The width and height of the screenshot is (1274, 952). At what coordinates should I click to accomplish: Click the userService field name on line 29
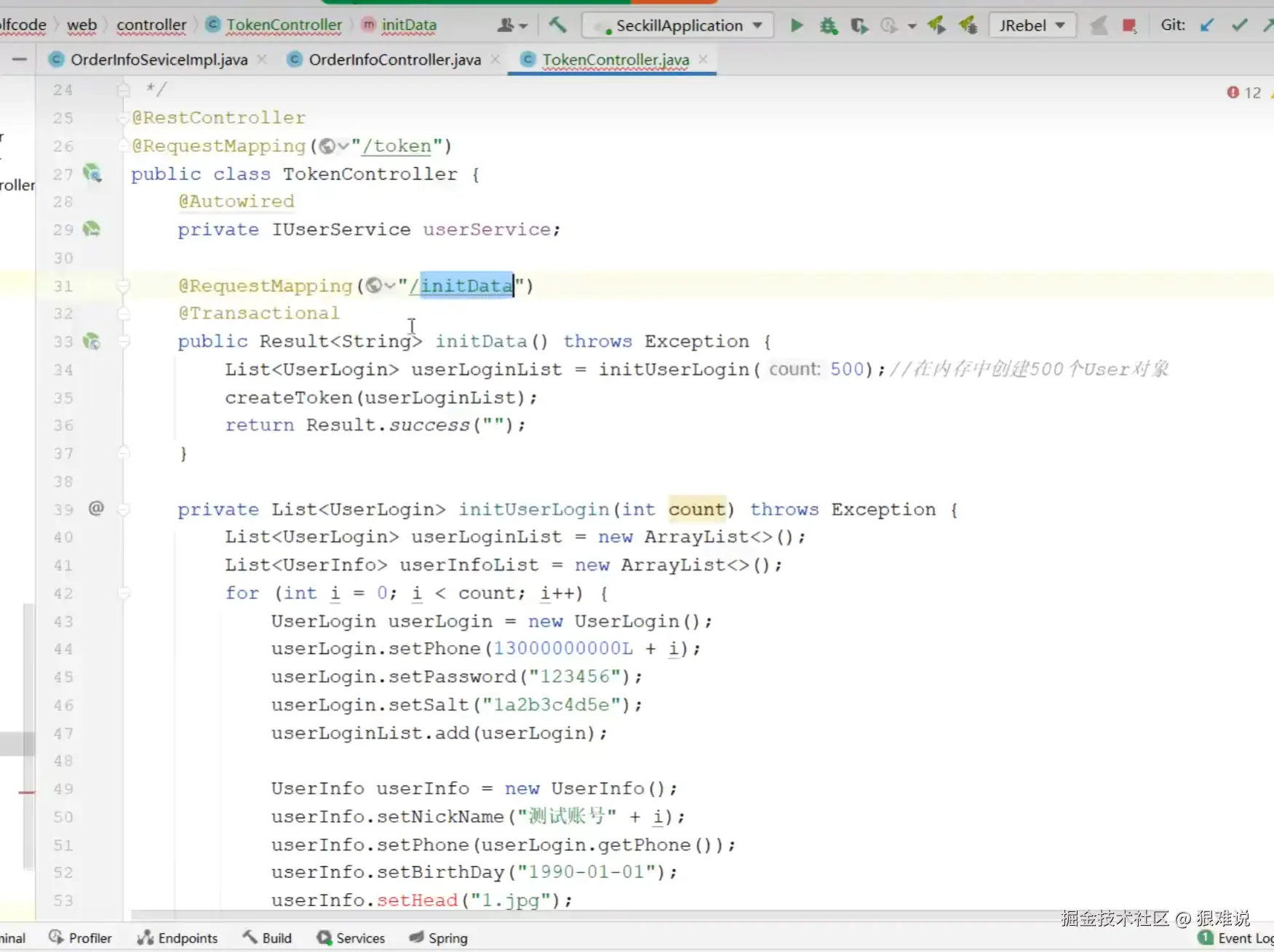pos(487,229)
